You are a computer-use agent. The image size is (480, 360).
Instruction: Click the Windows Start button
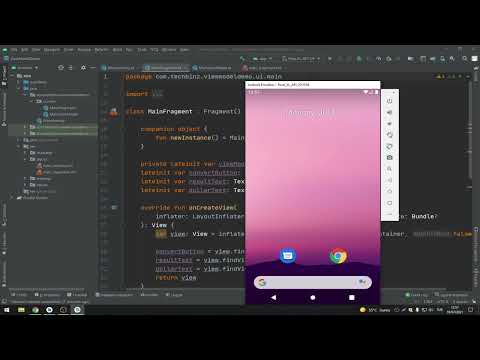tap(6, 310)
